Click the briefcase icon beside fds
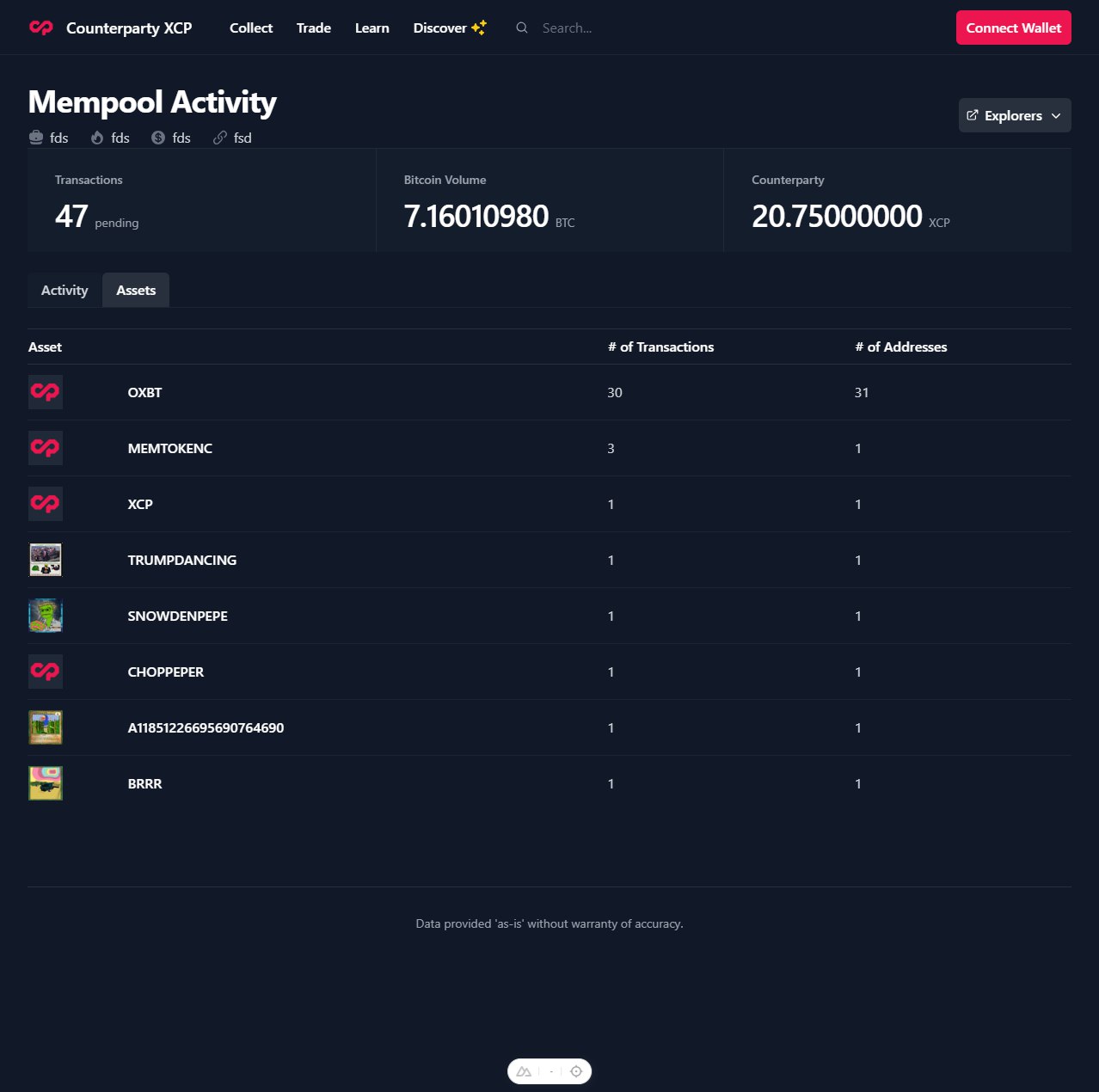 (x=36, y=138)
